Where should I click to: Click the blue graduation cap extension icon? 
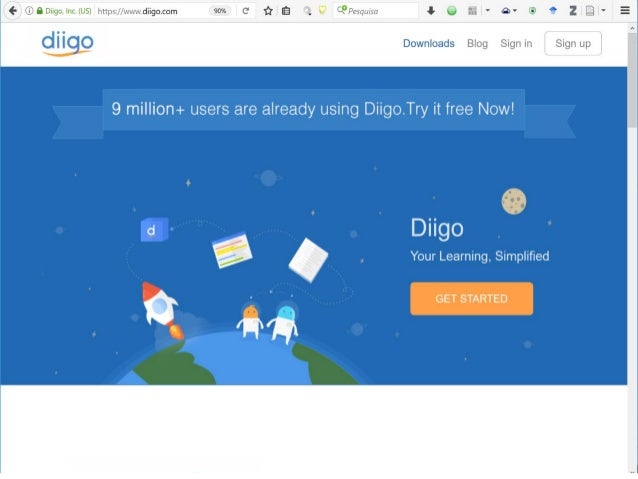click(x=553, y=11)
